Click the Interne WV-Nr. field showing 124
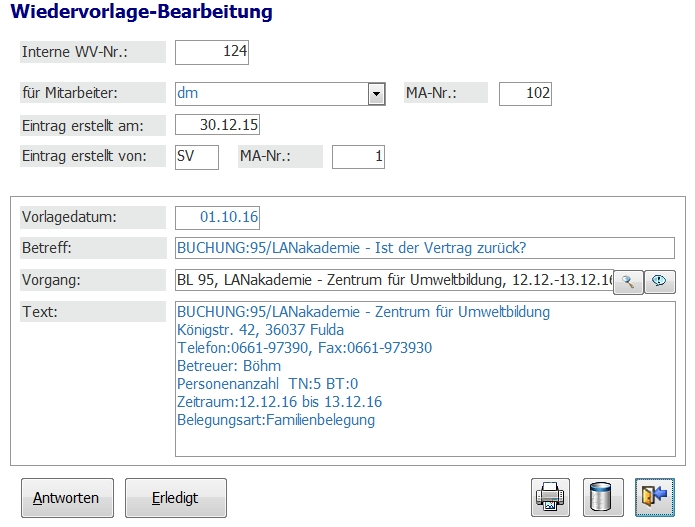695x527 pixels. pyautogui.click(x=212, y=53)
